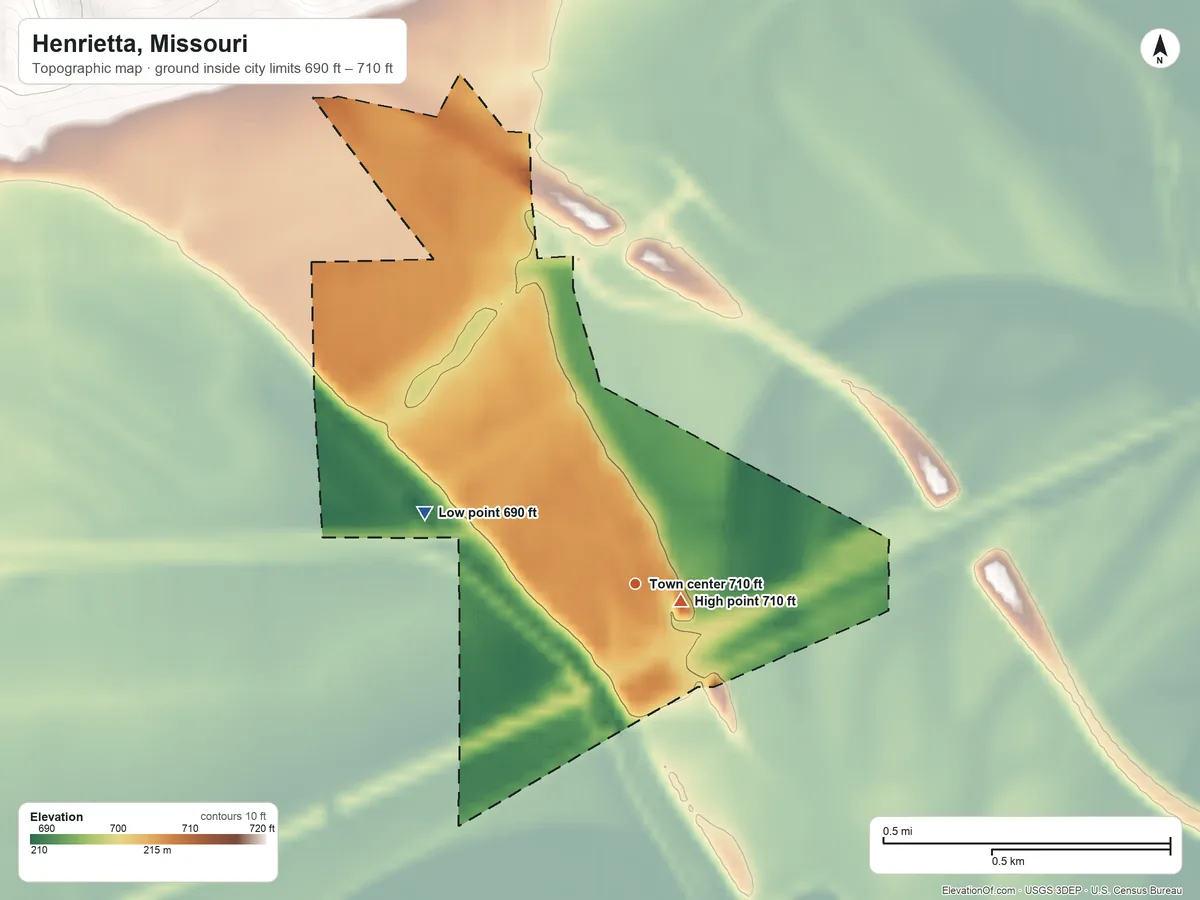Click the red high point triangle marker
The height and width of the screenshot is (900, 1200).
pyautogui.click(x=681, y=600)
